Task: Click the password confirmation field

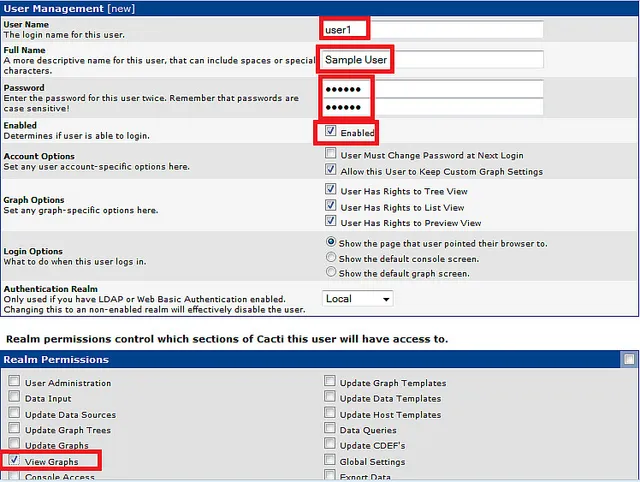Action: (432, 107)
